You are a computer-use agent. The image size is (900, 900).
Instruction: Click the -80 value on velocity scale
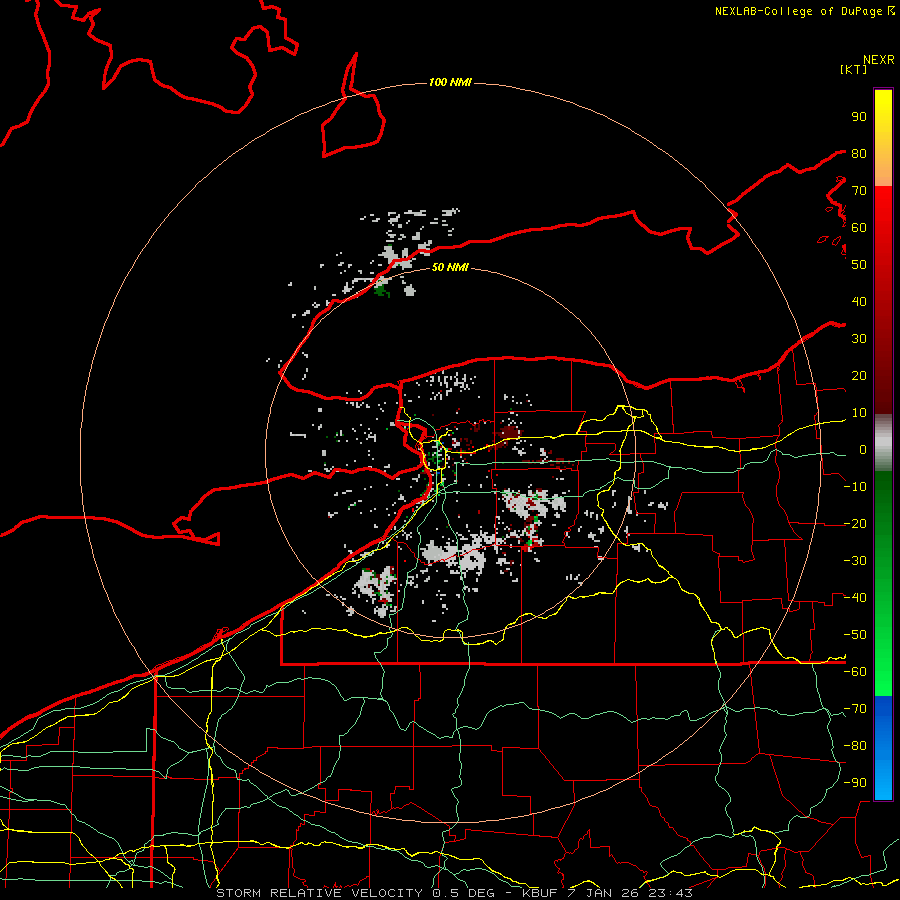[855, 746]
